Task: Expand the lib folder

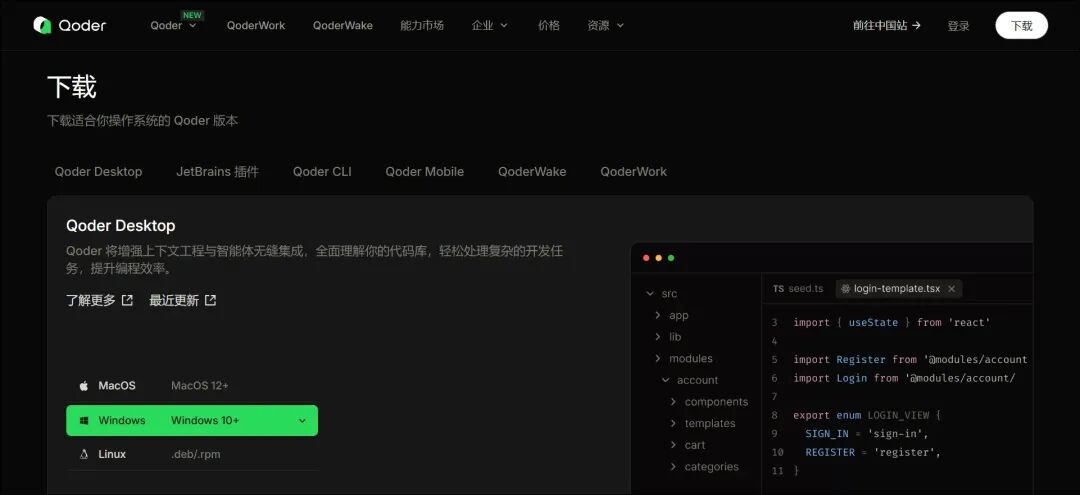Action: coord(658,337)
